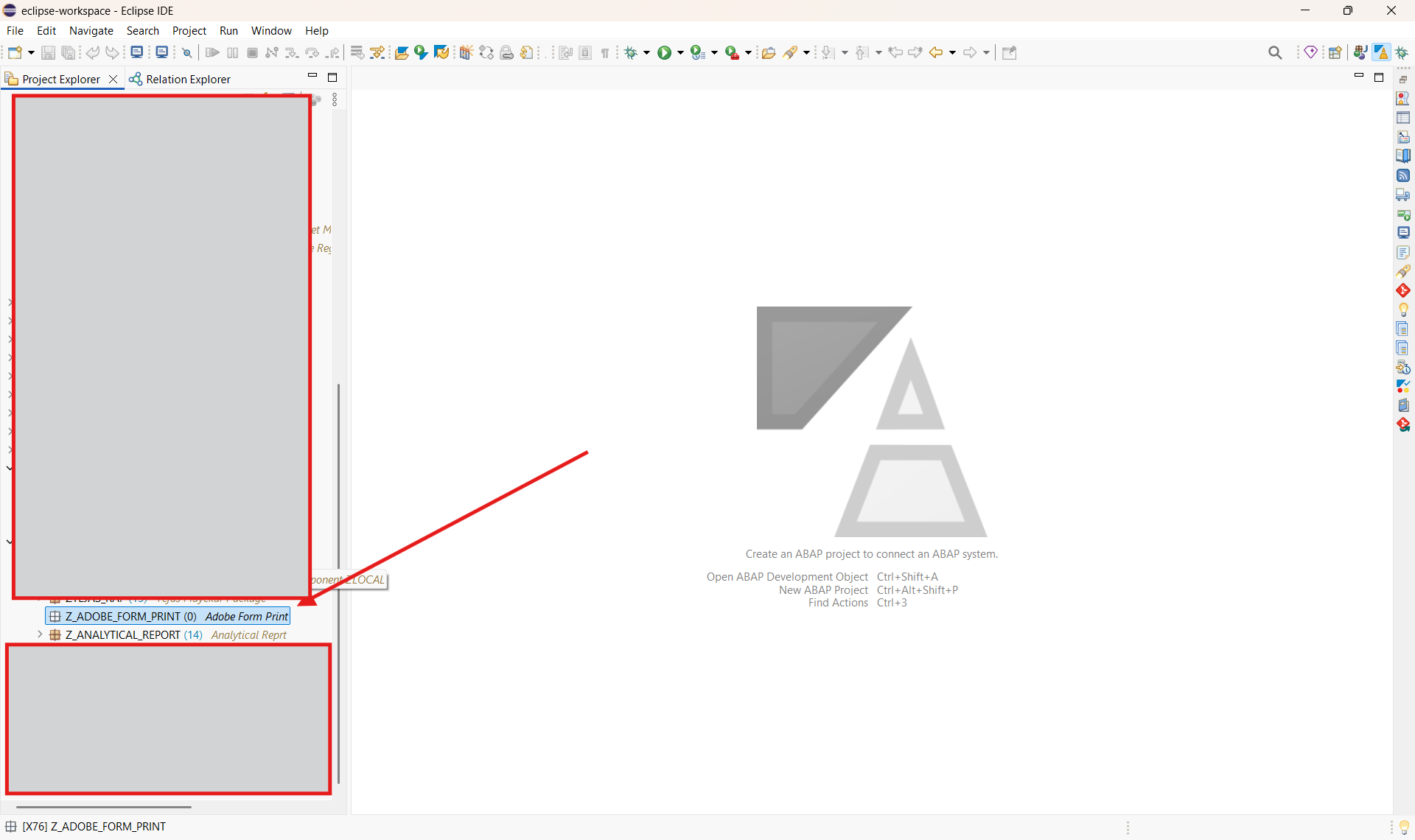This screenshot has width=1415, height=840.
Task: Click the RSS feed reader sidebar icon
Action: point(1403,175)
